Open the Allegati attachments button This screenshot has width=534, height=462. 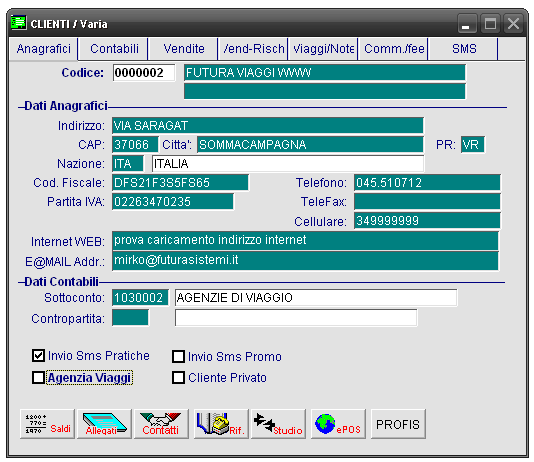point(104,424)
